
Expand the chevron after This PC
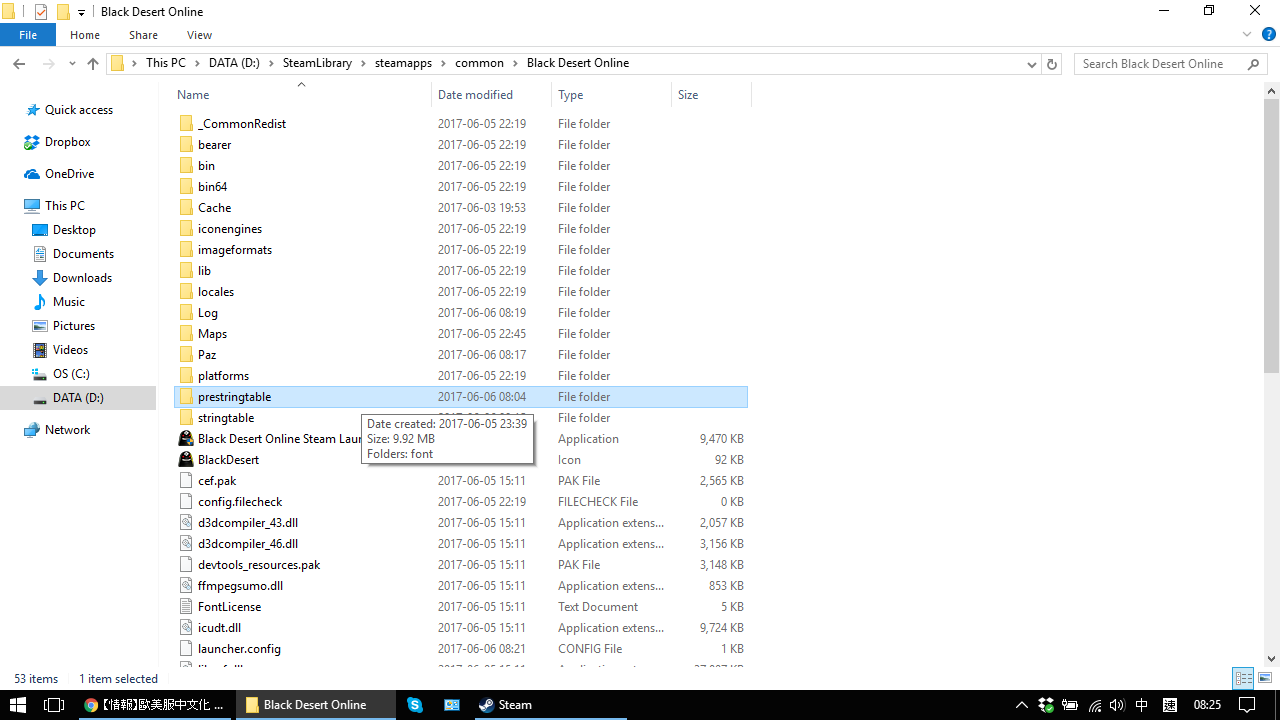(197, 63)
